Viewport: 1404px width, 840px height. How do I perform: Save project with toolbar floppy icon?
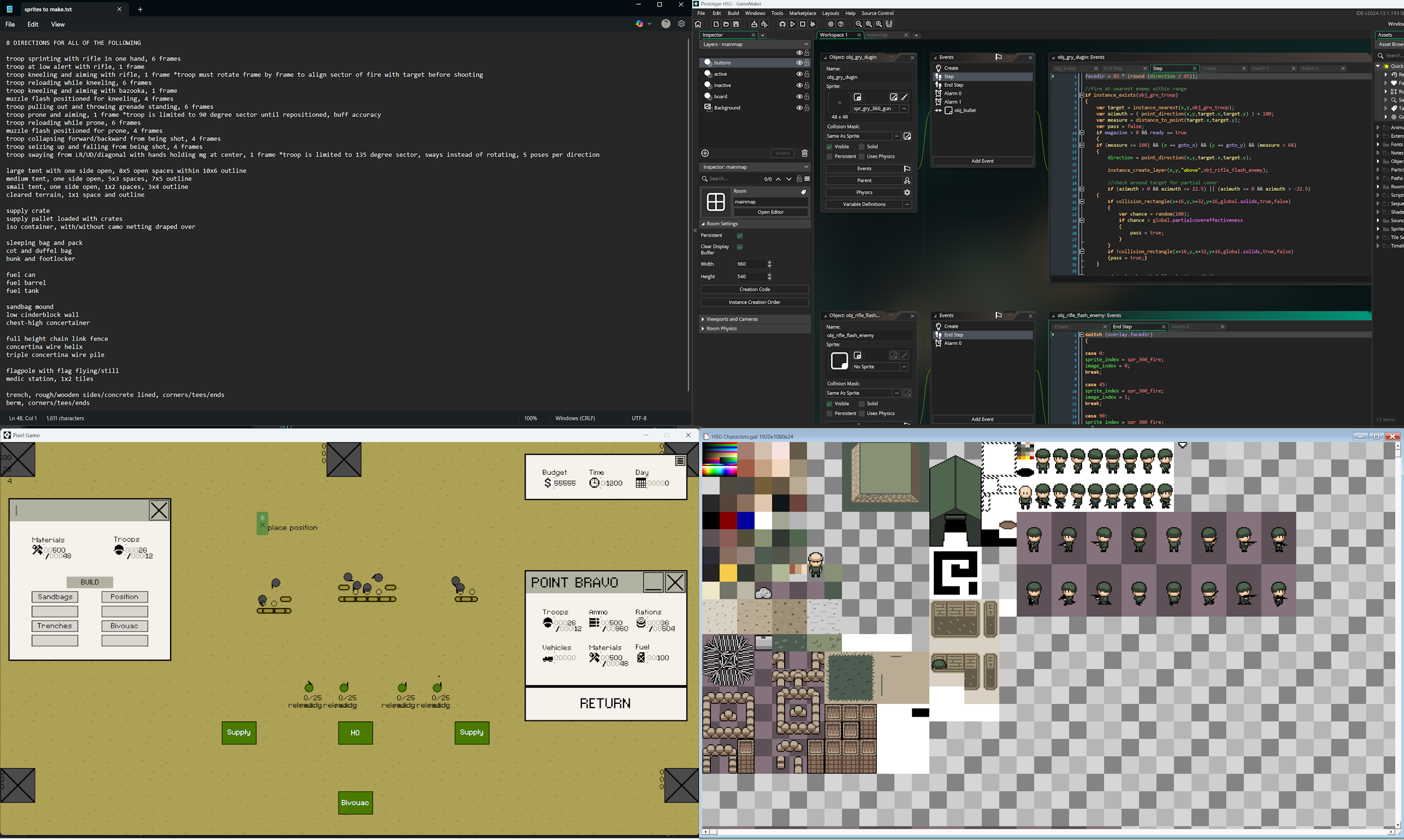click(x=736, y=24)
